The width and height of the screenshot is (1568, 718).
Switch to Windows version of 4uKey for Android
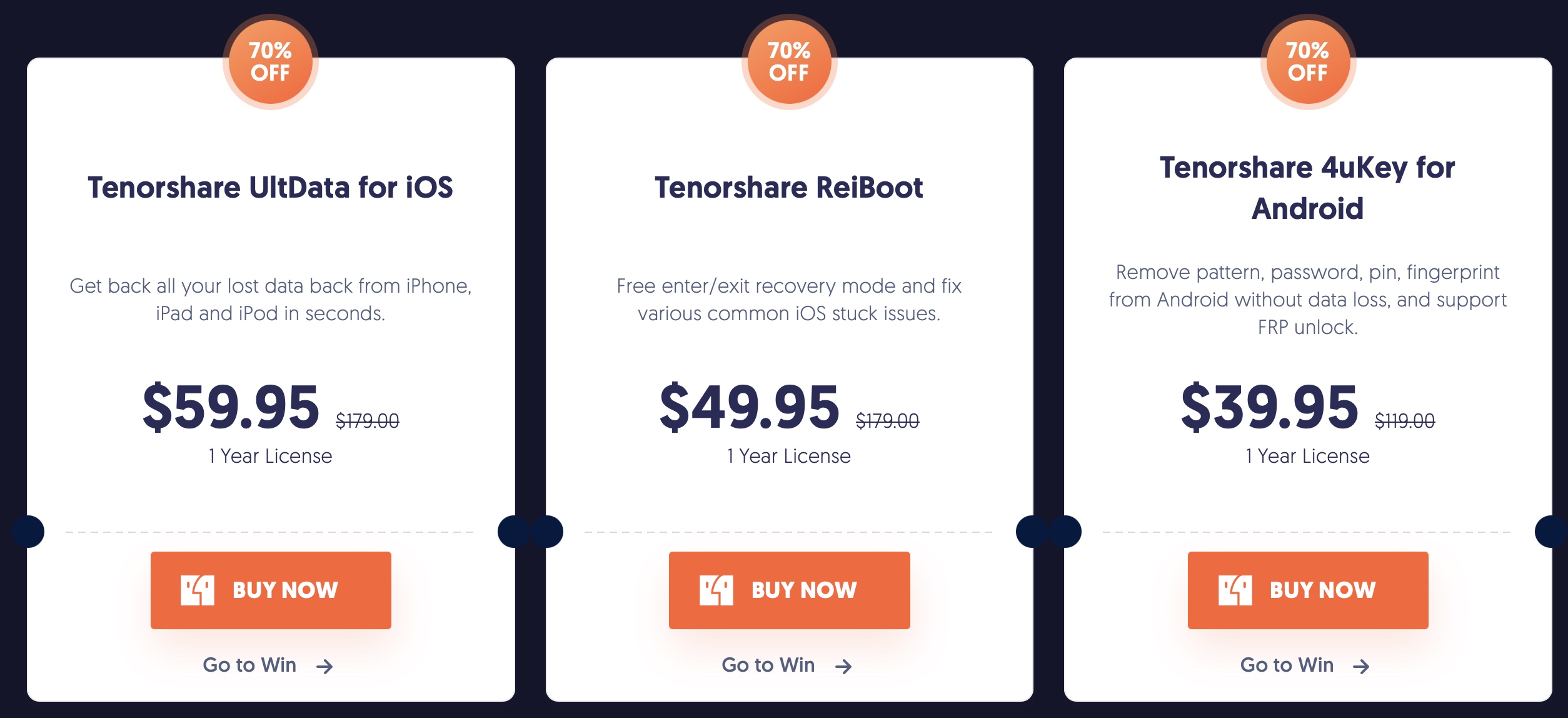click(x=1287, y=665)
